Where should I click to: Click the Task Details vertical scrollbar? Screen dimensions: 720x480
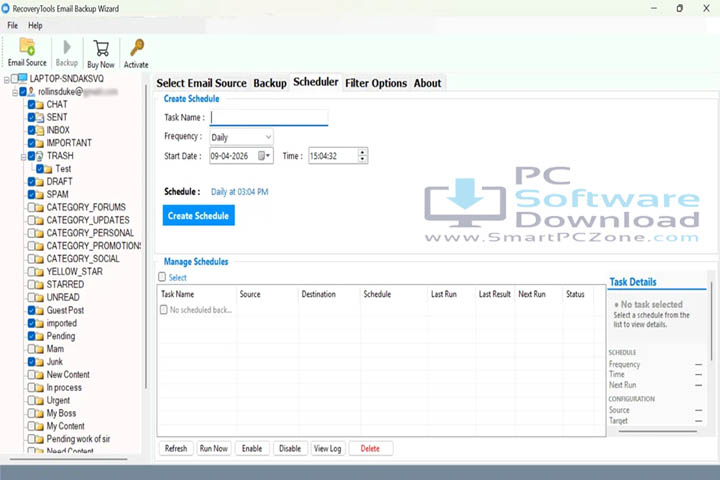711,322
